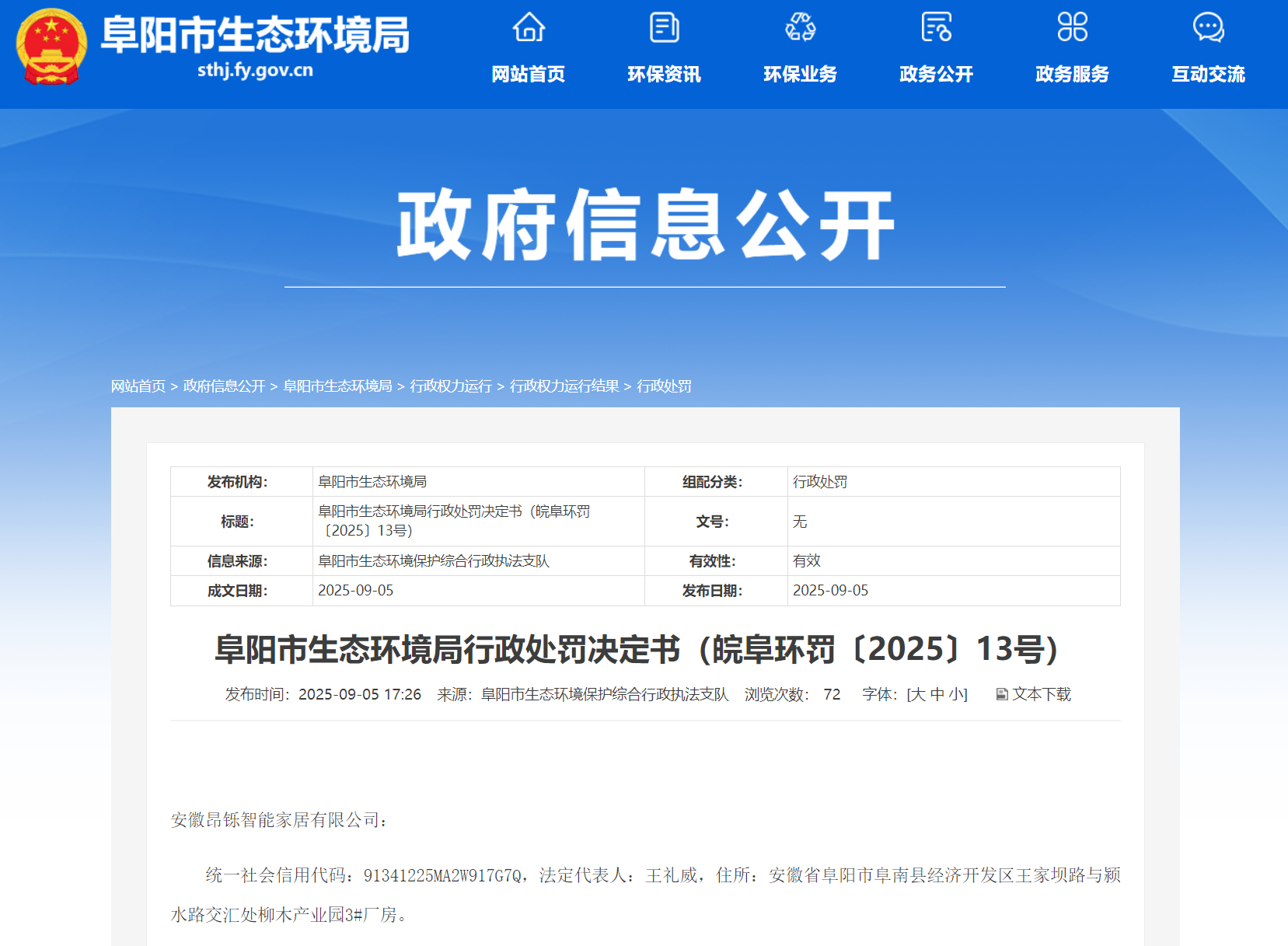
Task: Click 阜阳市生态环境局 in the breadcrumb
Action: click(x=337, y=386)
